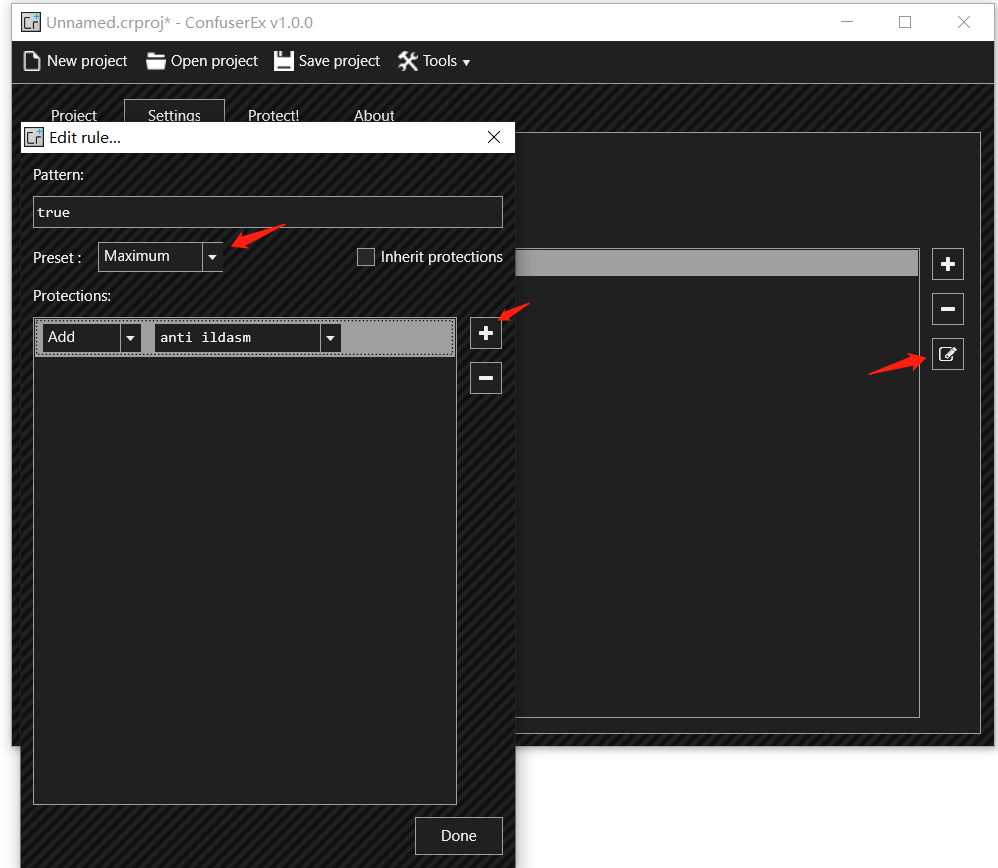Close the ConfuserEx main window
The image size is (998, 868).
click(x=964, y=22)
